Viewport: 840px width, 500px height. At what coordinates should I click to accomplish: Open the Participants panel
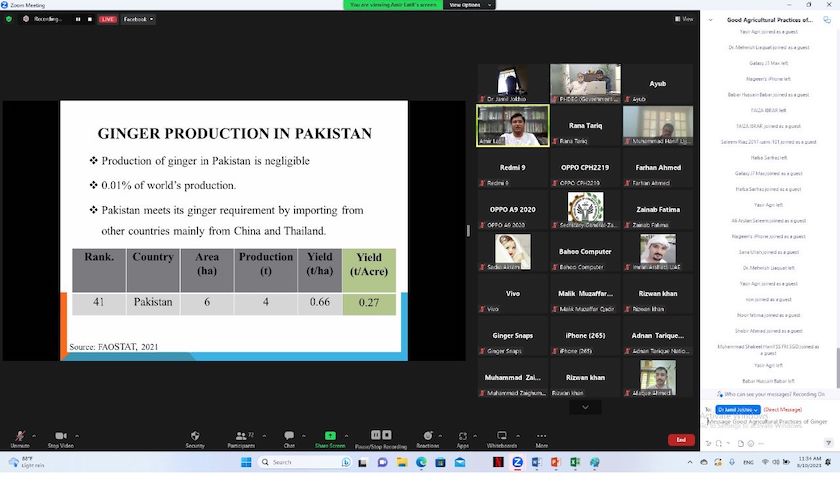pos(240,436)
